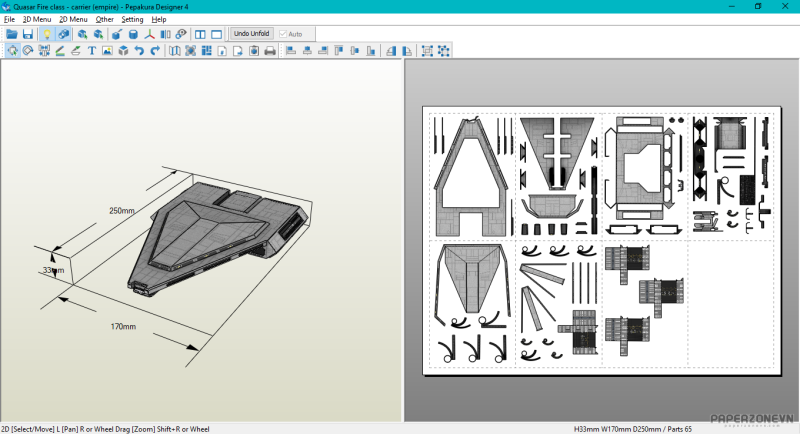800x434 pixels.
Task: Expand the Setting menu
Action: coord(132,19)
